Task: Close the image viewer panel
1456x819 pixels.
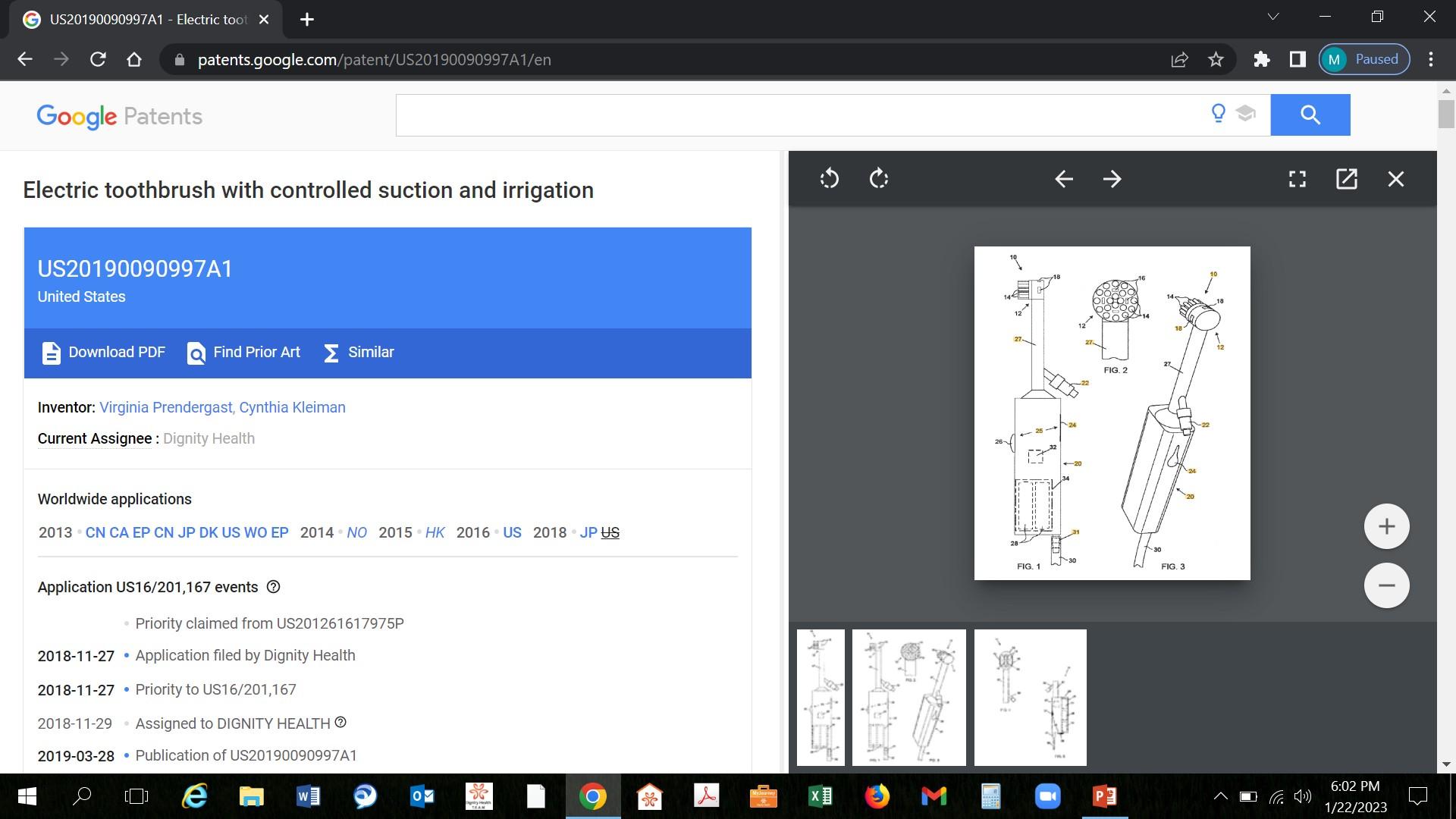Action: point(1395,179)
